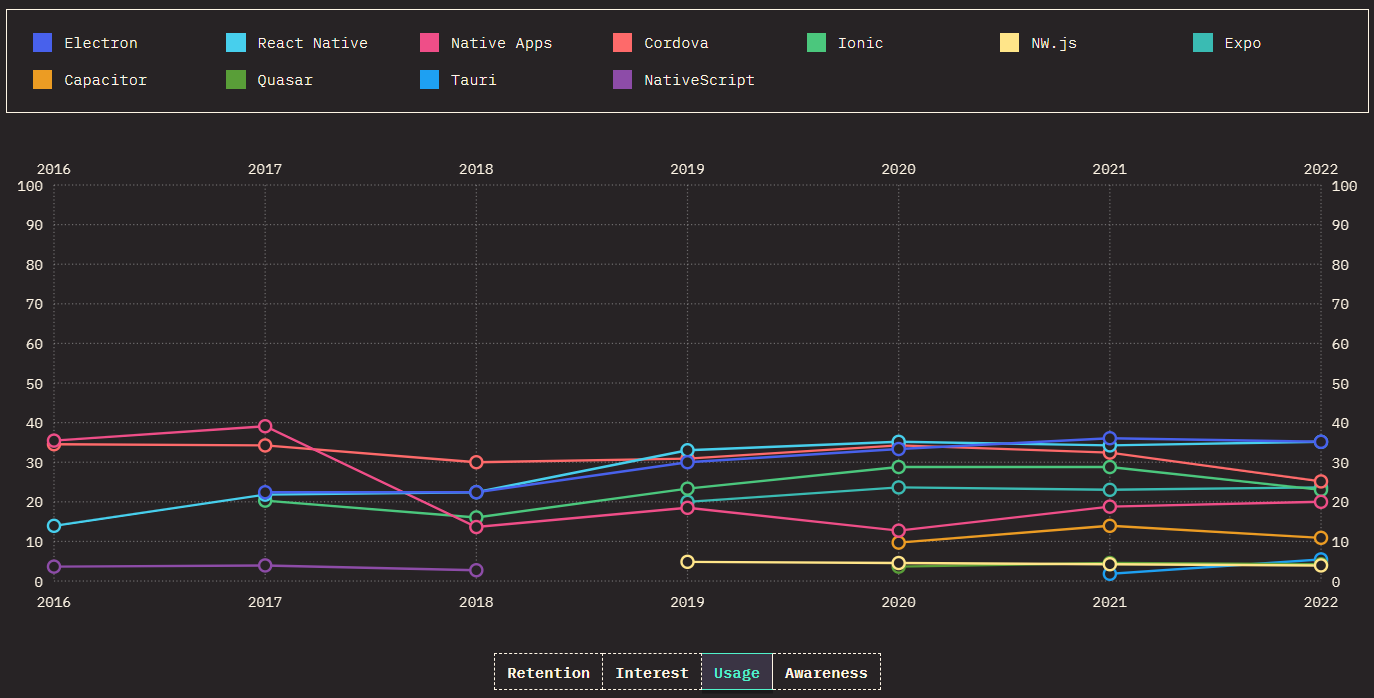Select the Capacitor 2021 data point
Image resolution: width=1374 pixels, height=698 pixels.
coord(1110,526)
